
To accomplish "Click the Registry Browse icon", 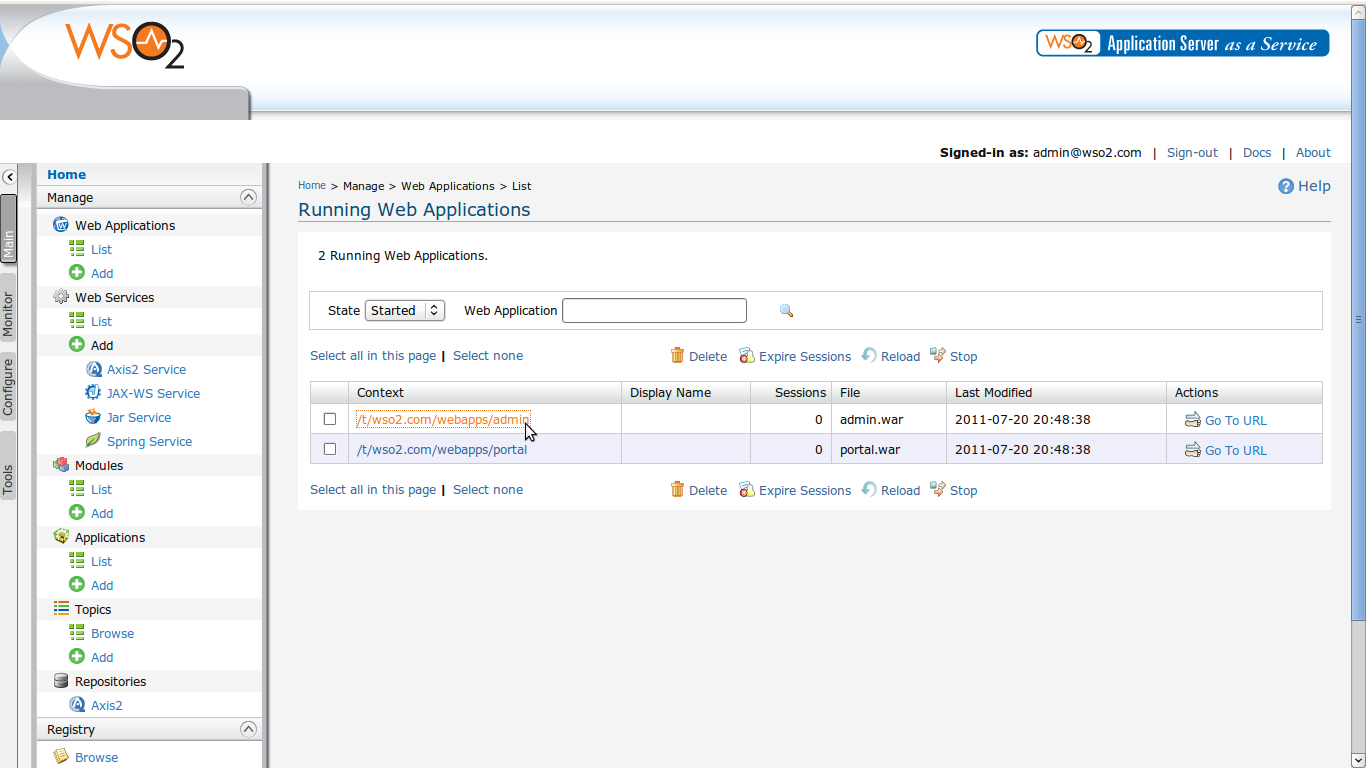I will pos(61,757).
